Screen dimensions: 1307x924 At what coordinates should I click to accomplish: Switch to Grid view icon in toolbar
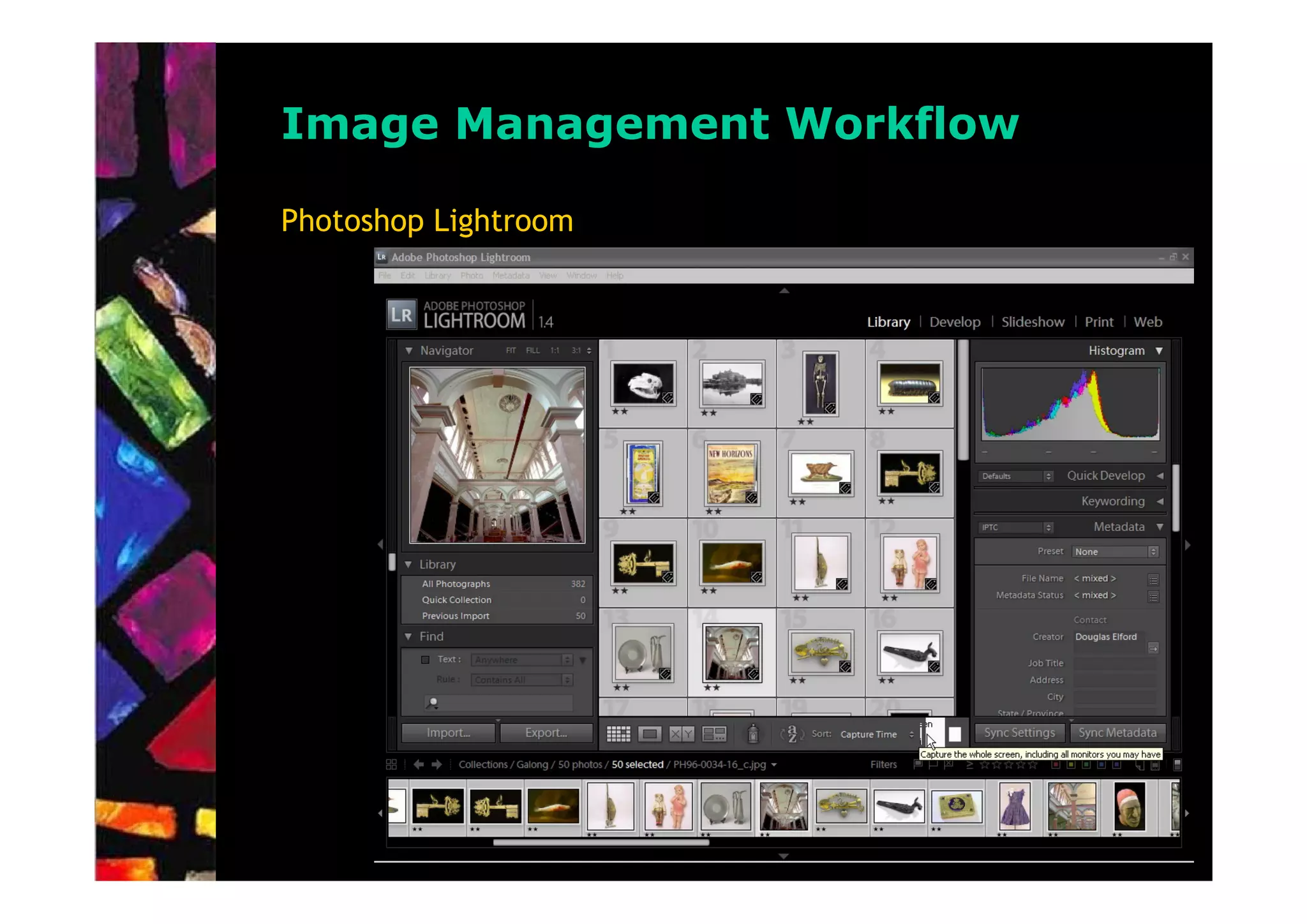click(618, 734)
